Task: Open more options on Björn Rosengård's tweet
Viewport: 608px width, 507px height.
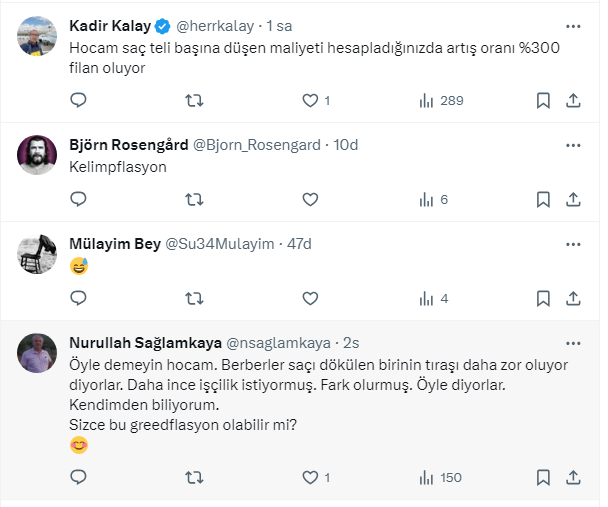Action: coord(573,145)
